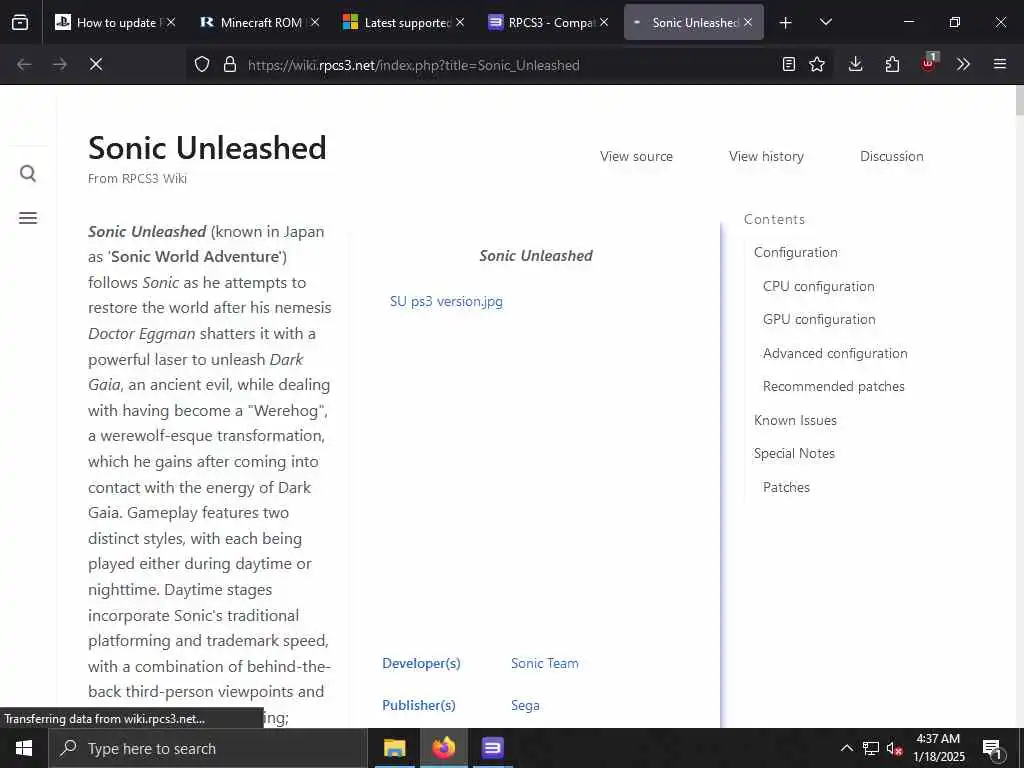Stop loading the page
This screenshot has height=768, width=1024.
(95, 64)
